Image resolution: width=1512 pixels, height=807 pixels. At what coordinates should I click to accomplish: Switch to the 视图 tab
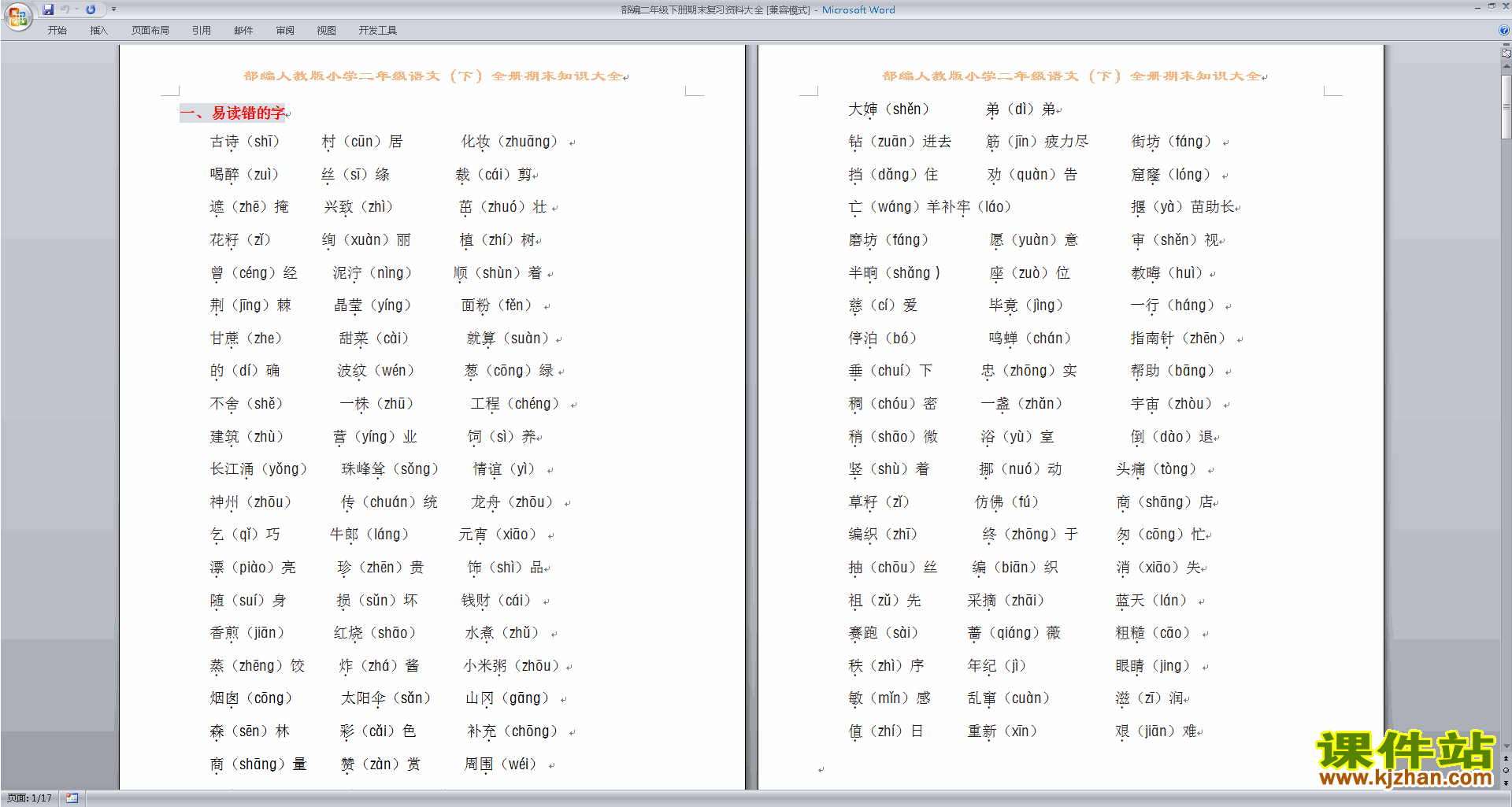pos(327,31)
